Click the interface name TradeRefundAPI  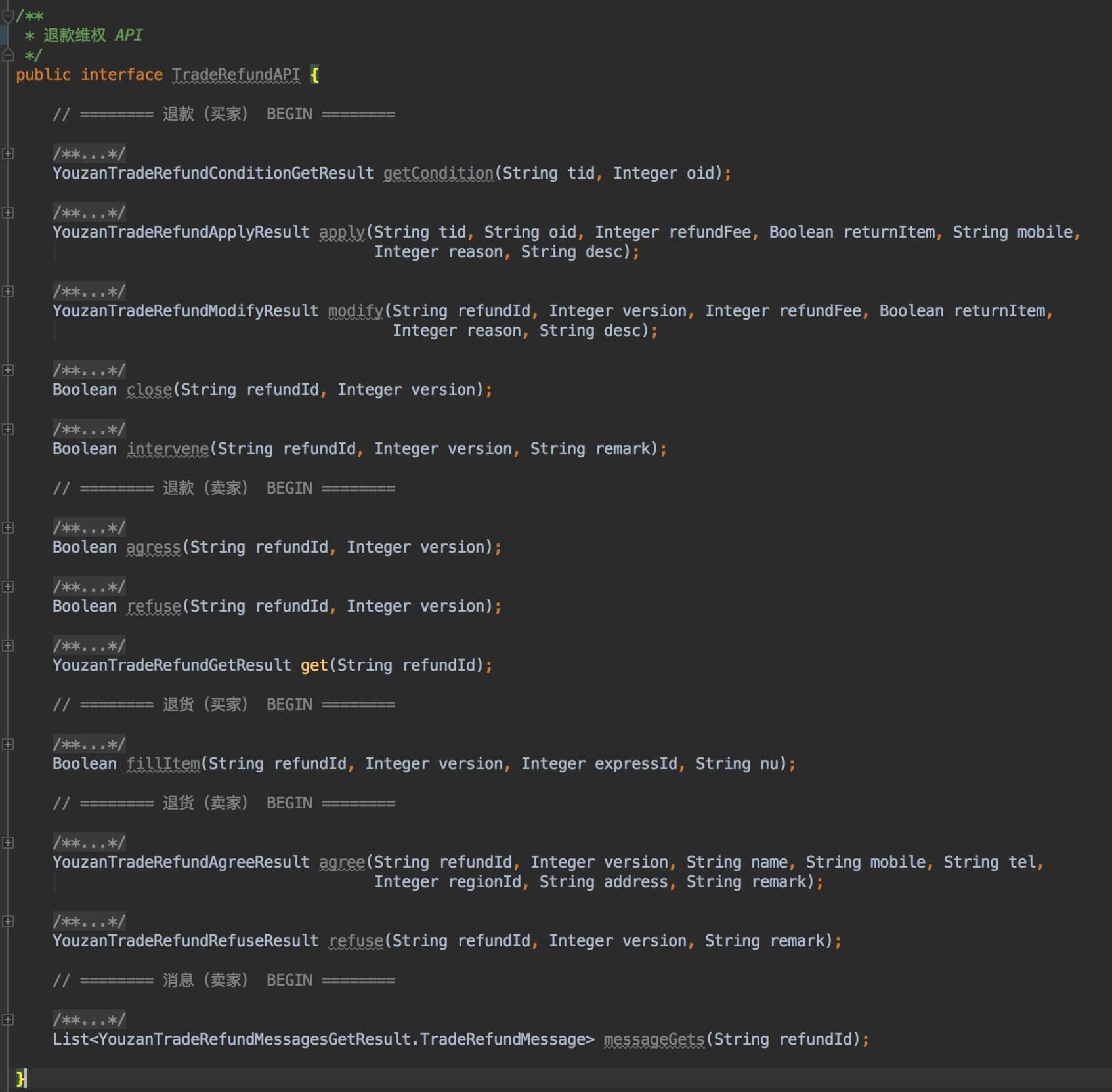(236, 75)
